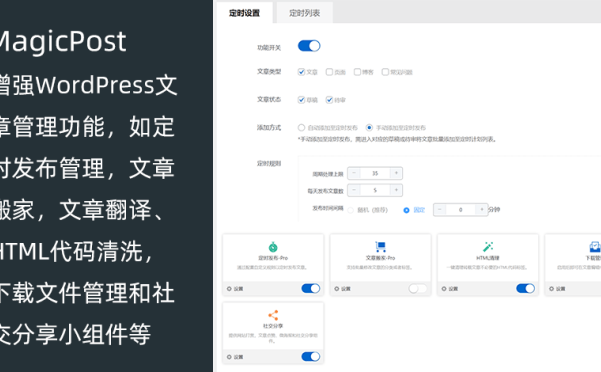The width and height of the screenshot is (601, 372).
Task: Click the 文章搬家-Pro card title
Action: coord(380,258)
